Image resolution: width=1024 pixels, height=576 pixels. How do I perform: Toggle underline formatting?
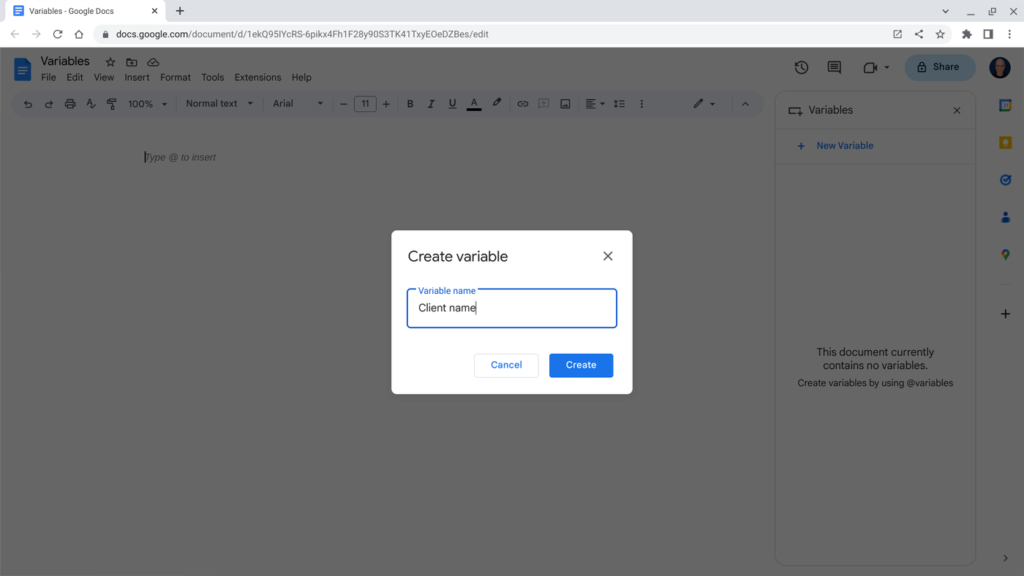[x=452, y=103]
